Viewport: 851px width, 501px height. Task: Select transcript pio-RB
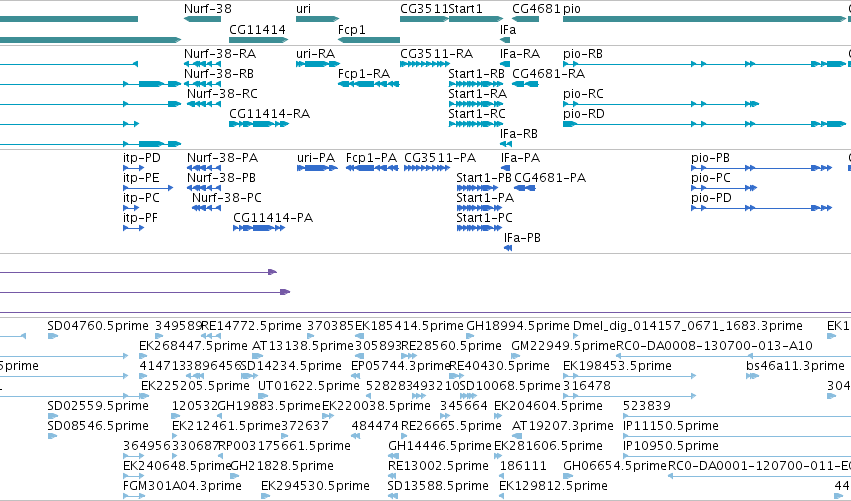pyautogui.click(x=583, y=54)
